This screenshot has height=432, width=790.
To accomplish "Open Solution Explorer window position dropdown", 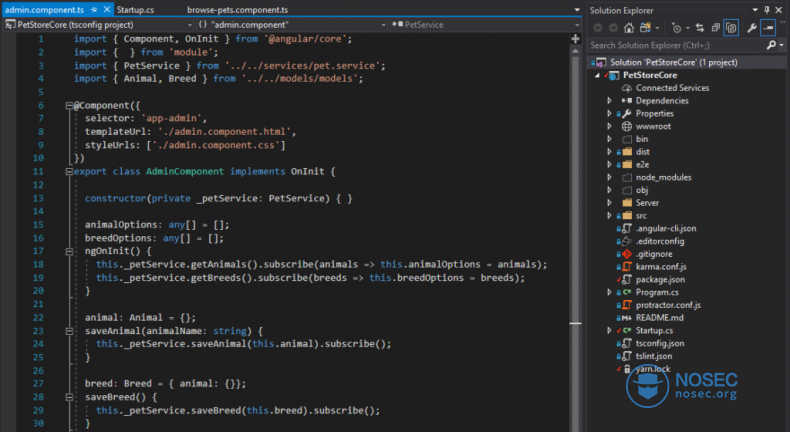I will tap(755, 10).
